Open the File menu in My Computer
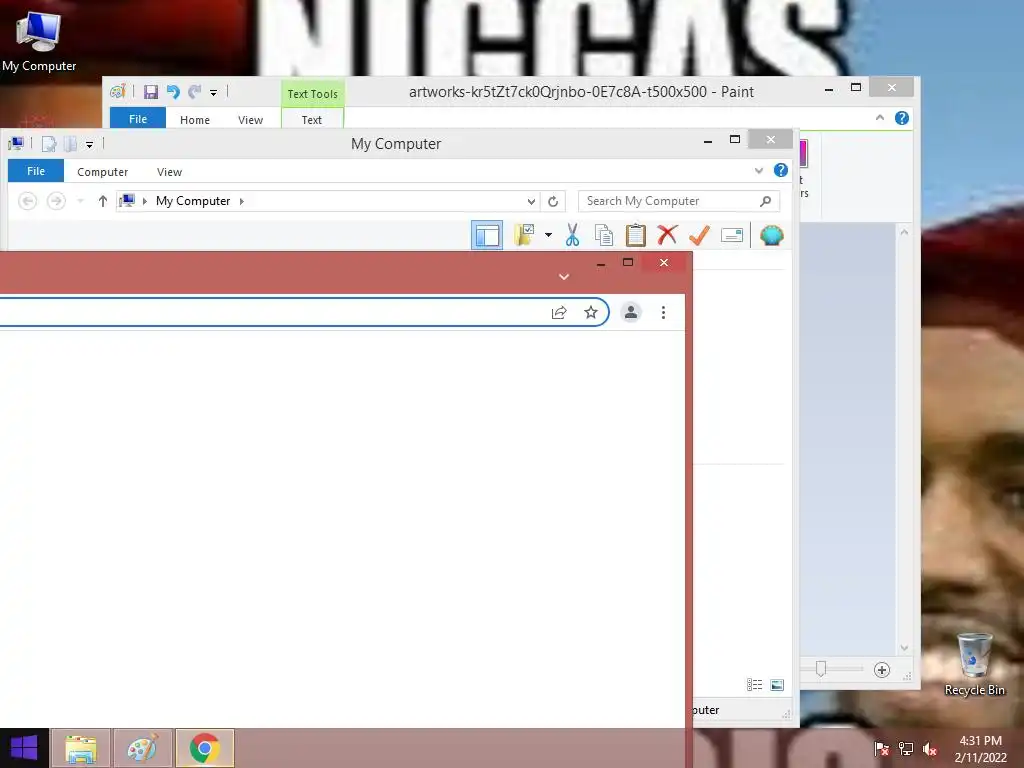The height and width of the screenshot is (768, 1024). [36, 171]
